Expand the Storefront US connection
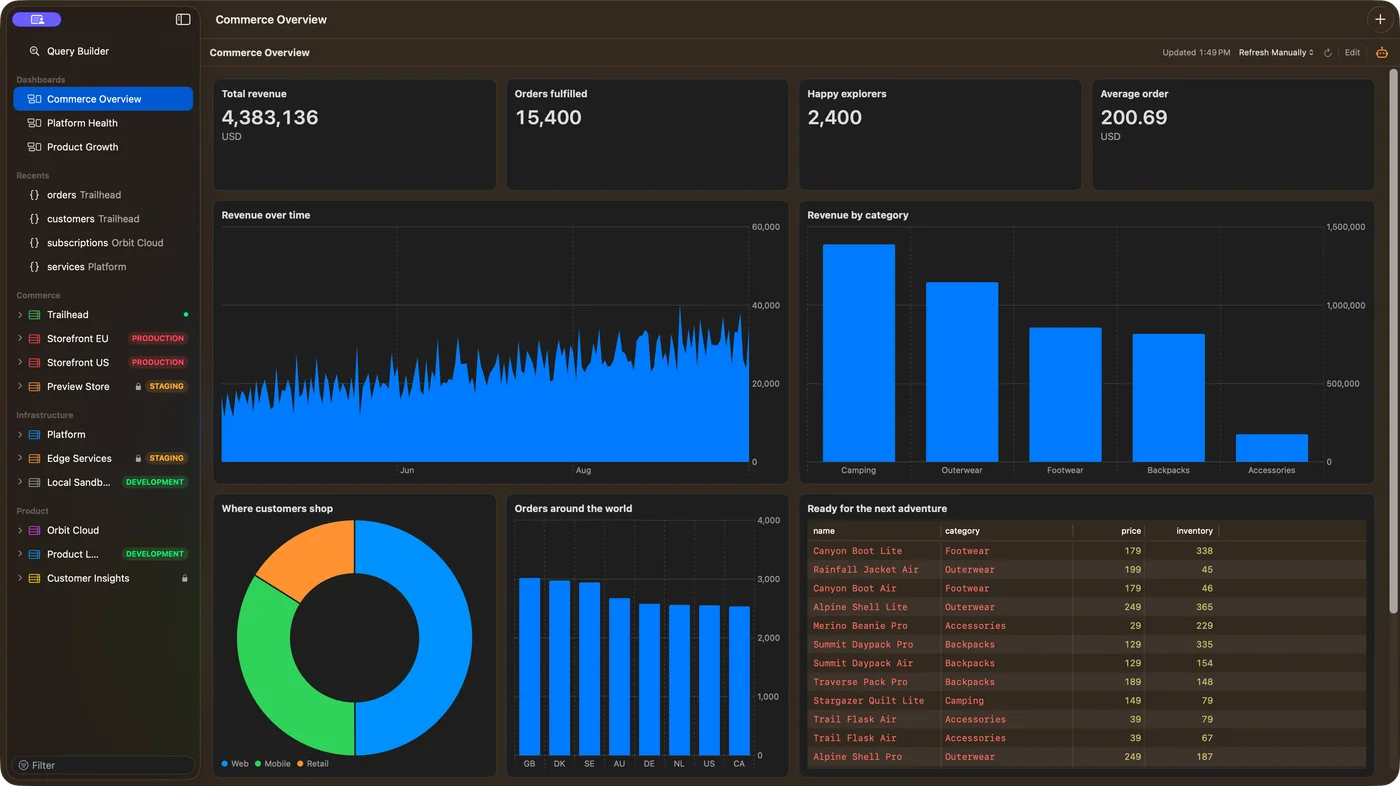The width and height of the screenshot is (1400, 786). coord(20,363)
